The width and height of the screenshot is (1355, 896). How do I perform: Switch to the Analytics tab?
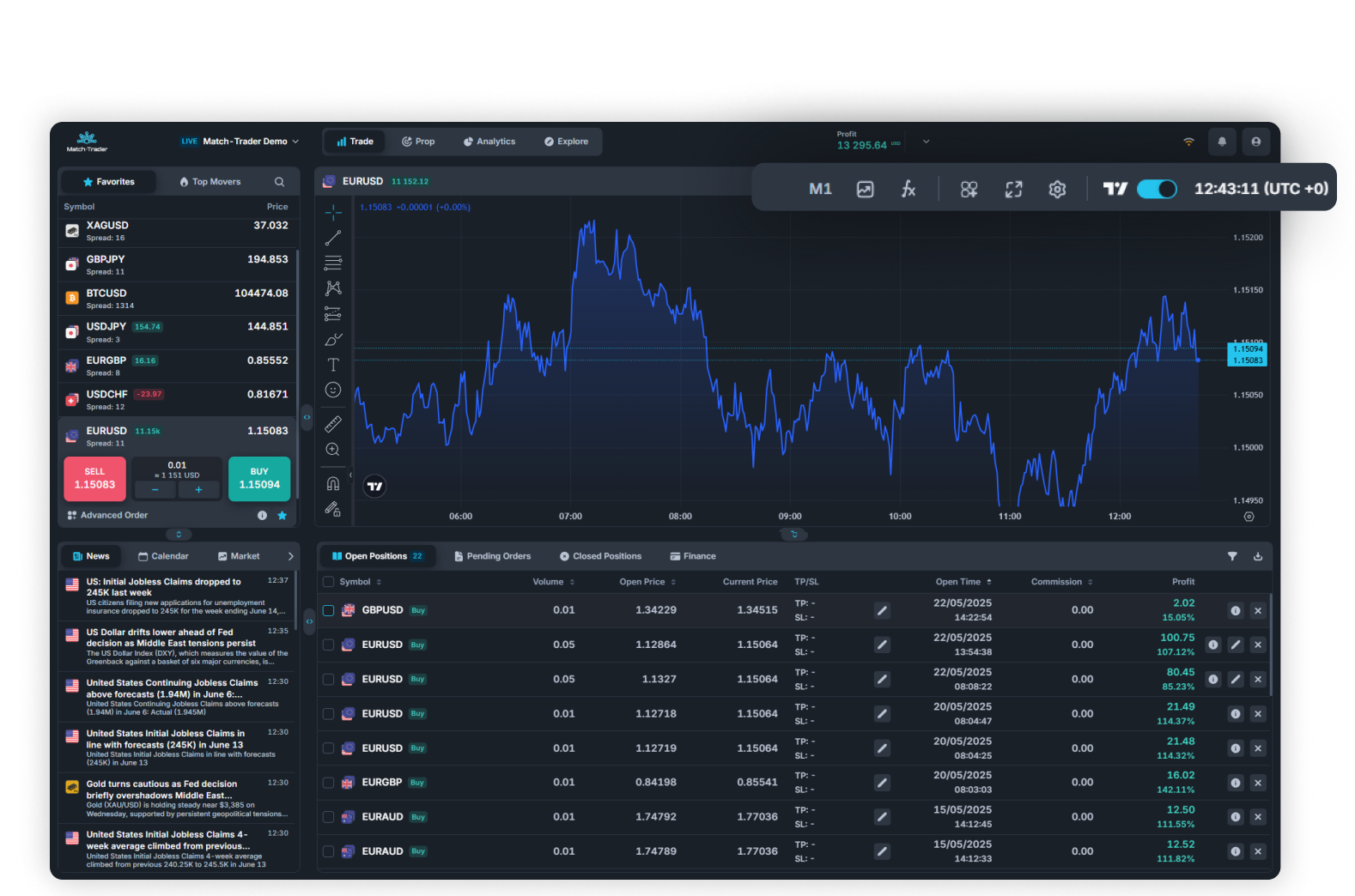coord(489,142)
